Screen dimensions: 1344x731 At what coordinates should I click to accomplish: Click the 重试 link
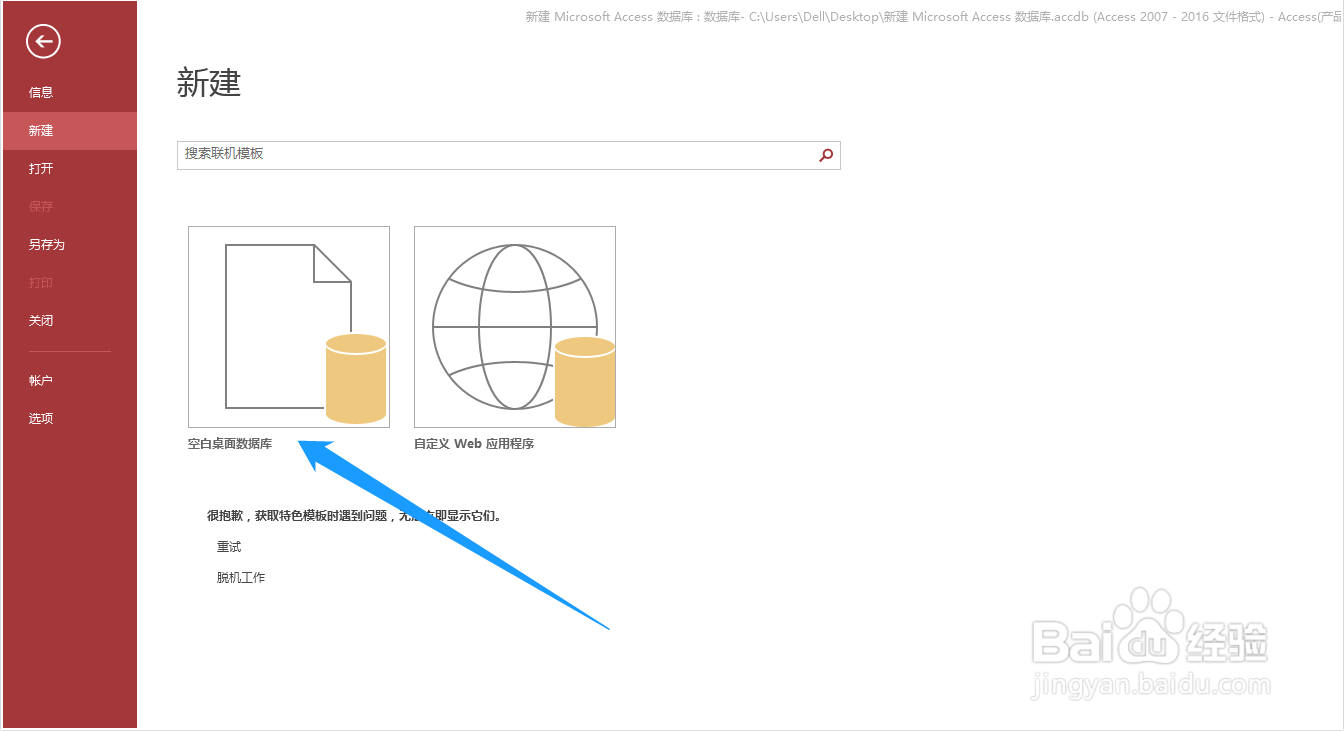pos(229,547)
